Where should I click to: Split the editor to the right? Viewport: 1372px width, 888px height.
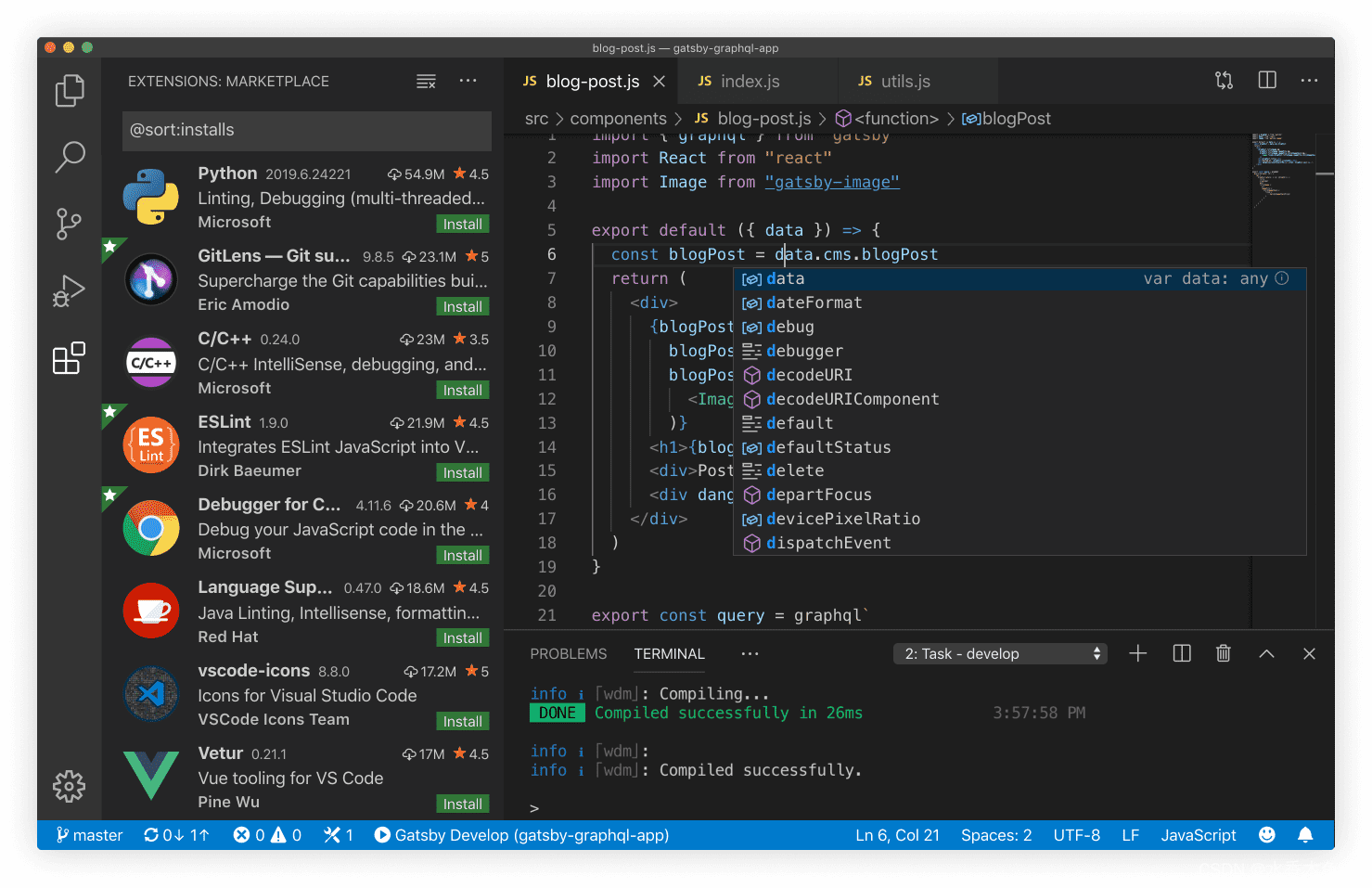pyautogui.click(x=1267, y=81)
